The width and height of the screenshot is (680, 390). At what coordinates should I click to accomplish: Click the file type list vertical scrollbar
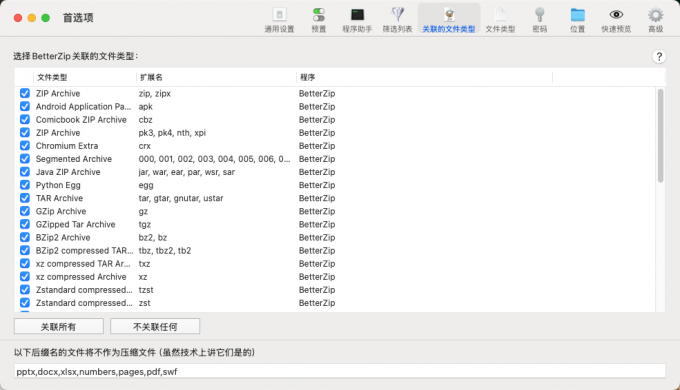660,135
